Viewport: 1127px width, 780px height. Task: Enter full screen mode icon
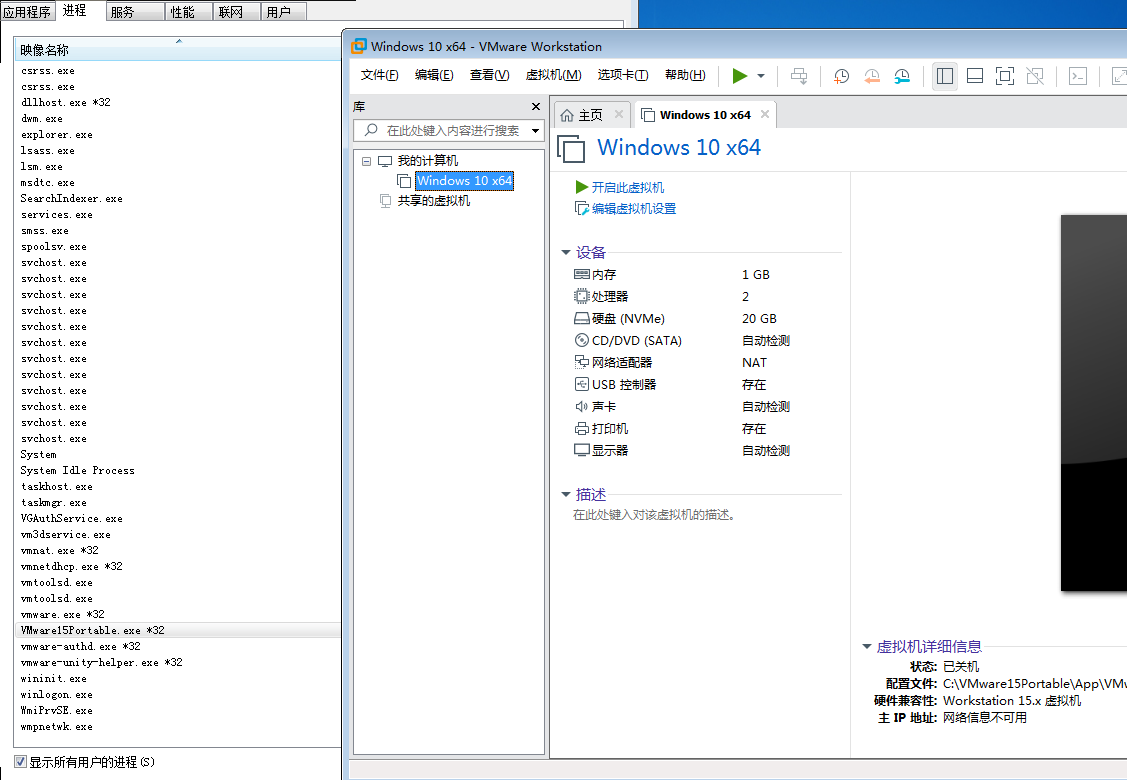1005,76
